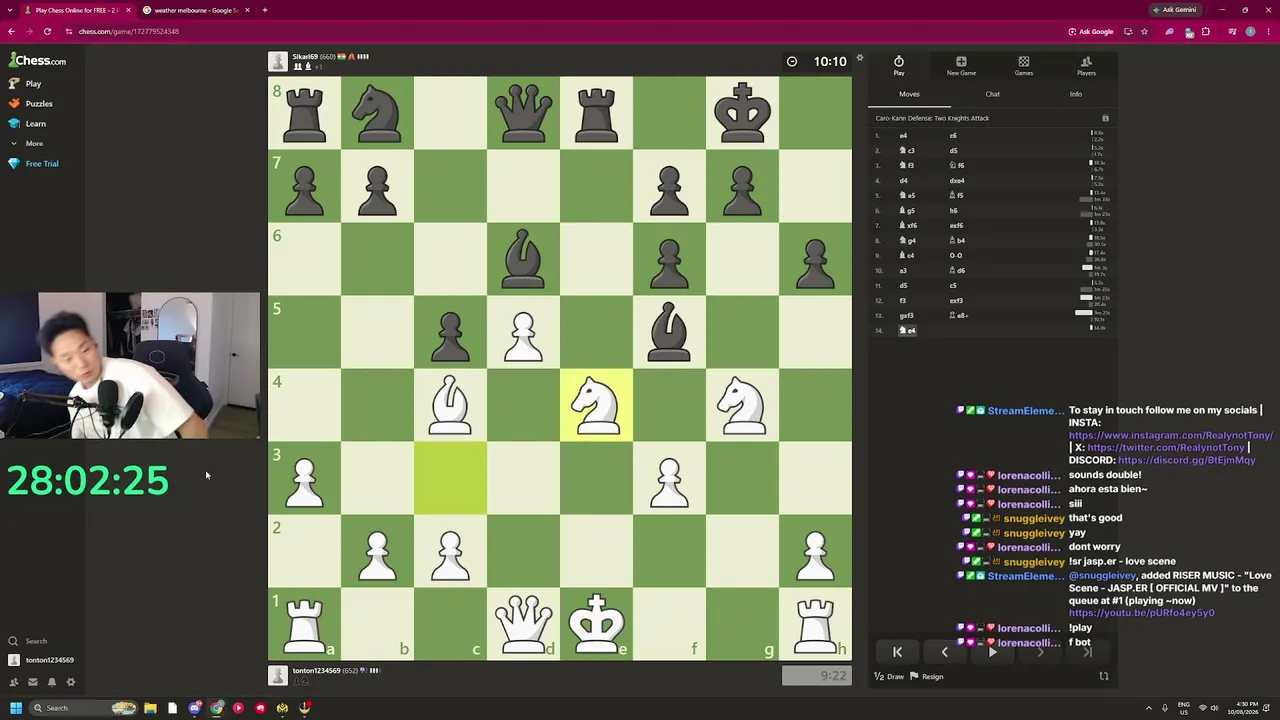Show hidden system tray icons
Image resolution: width=1280 pixels, height=720 pixels.
(1148, 708)
